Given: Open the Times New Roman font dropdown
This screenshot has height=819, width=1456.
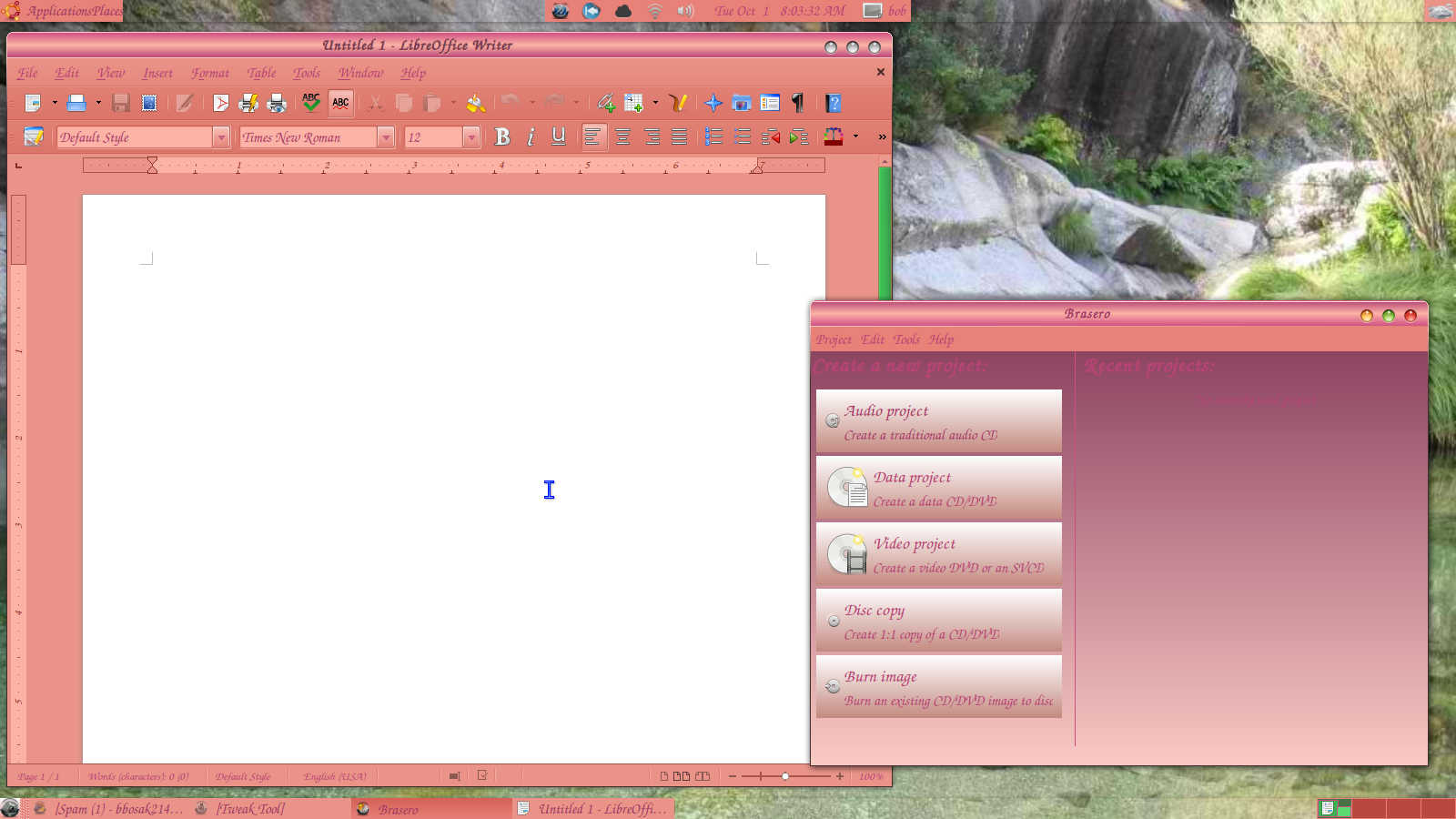Looking at the screenshot, I should tap(386, 137).
